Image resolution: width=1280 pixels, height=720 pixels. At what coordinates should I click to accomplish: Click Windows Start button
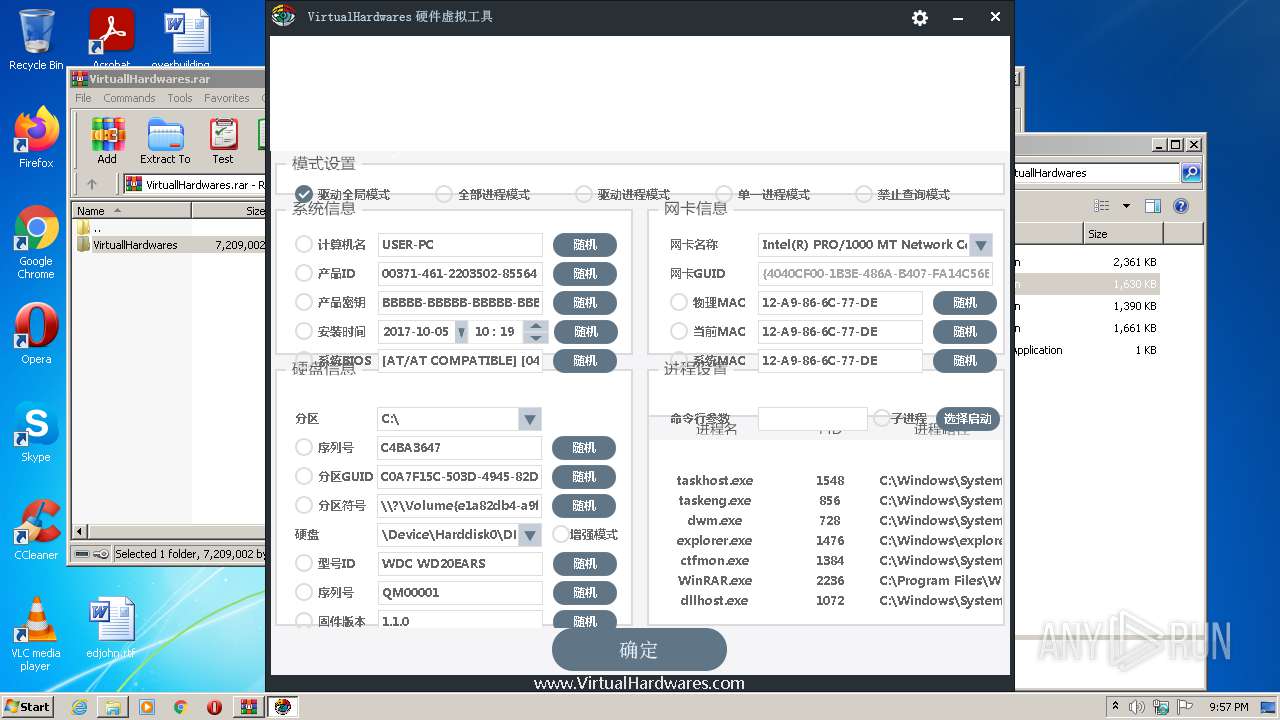coord(28,707)
